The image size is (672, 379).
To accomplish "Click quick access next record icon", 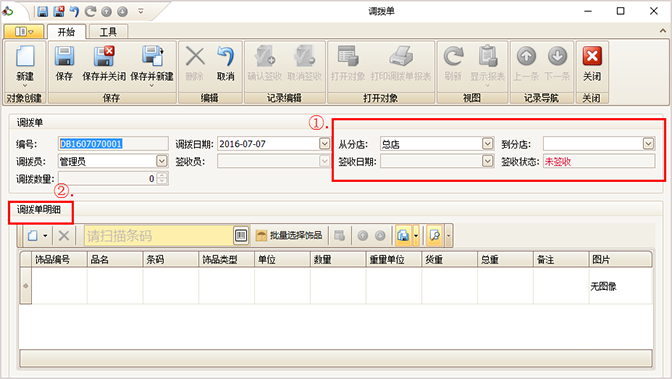I will (123, 12).
